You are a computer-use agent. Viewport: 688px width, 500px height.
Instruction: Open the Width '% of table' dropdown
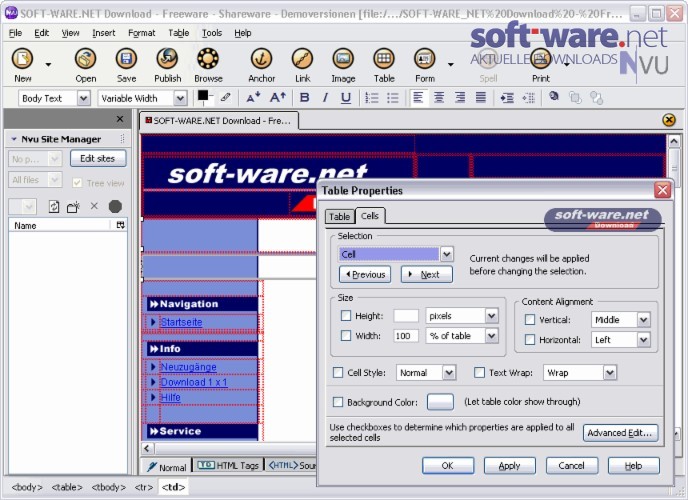(462, 336)
